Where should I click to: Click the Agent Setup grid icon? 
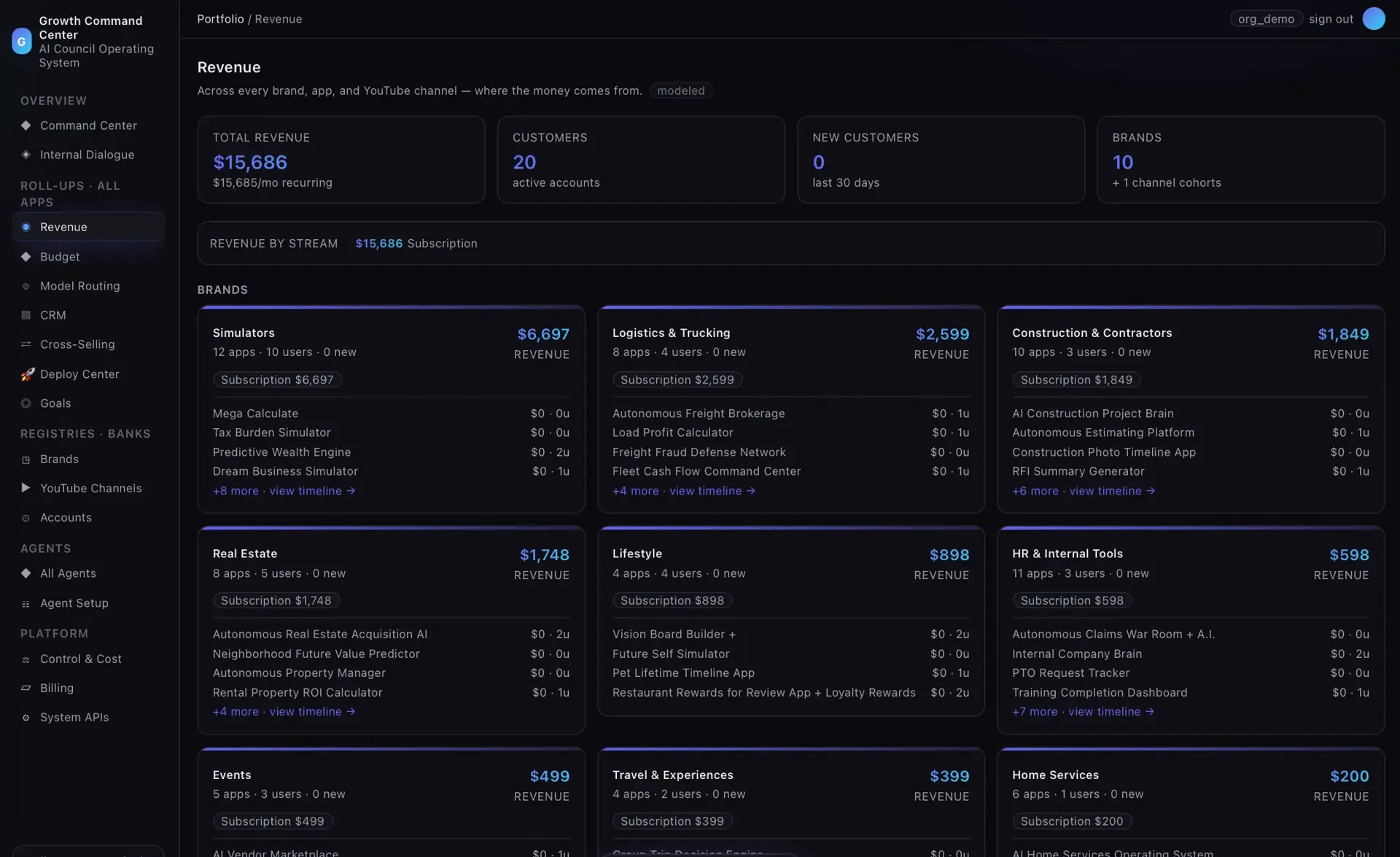26,603
